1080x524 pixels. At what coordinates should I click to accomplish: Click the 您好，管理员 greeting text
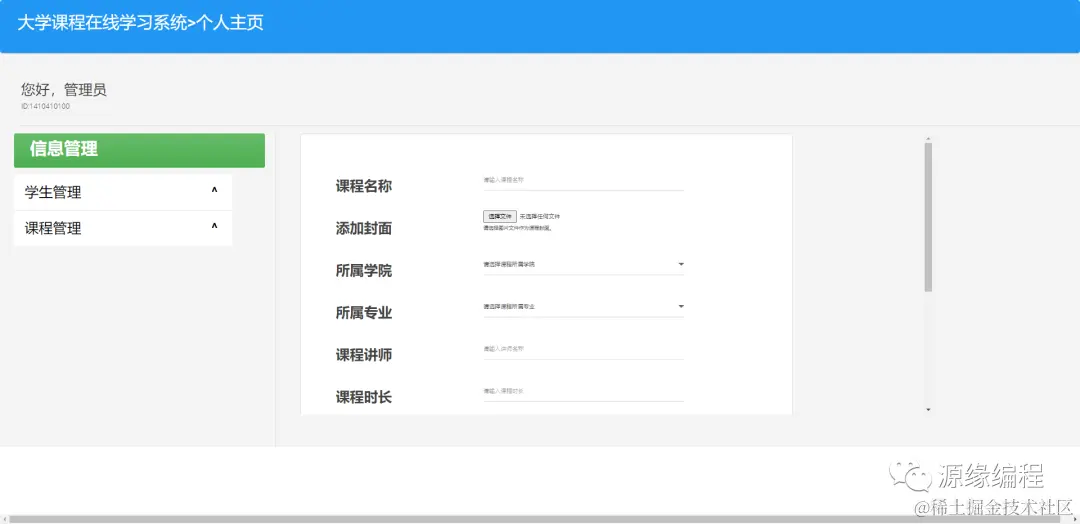[x=64, y=90]
